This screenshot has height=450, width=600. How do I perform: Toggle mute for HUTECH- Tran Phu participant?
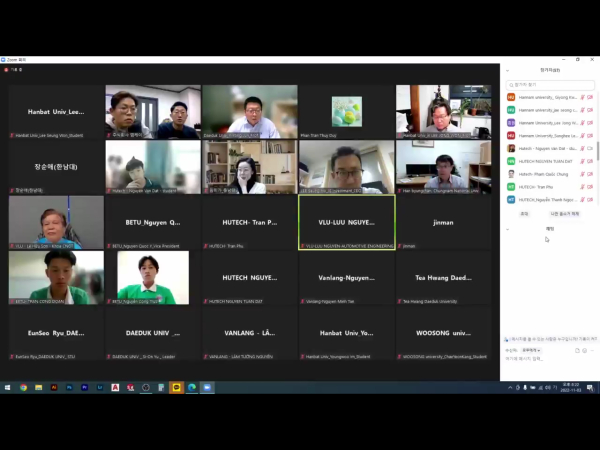(583, 186)
